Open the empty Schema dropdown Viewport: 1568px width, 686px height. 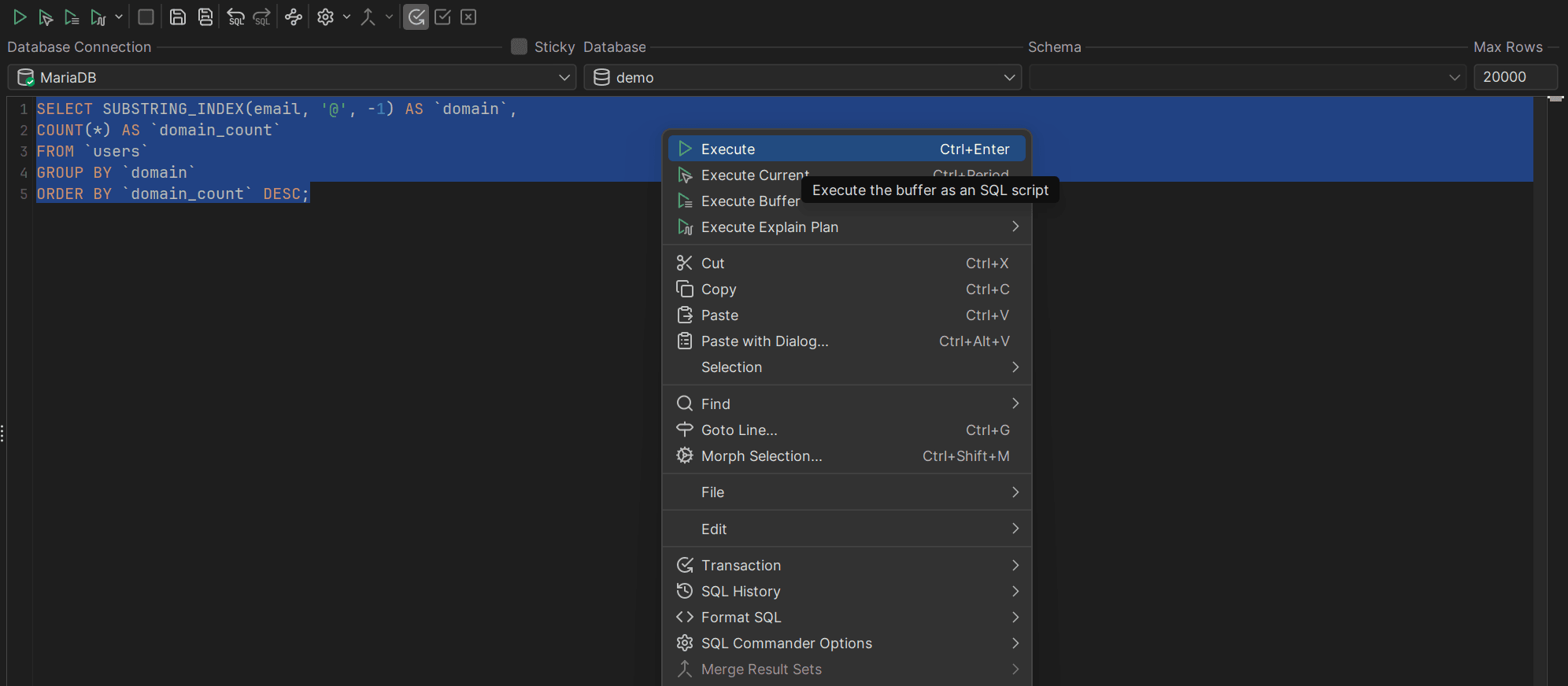coord(1248,77)
